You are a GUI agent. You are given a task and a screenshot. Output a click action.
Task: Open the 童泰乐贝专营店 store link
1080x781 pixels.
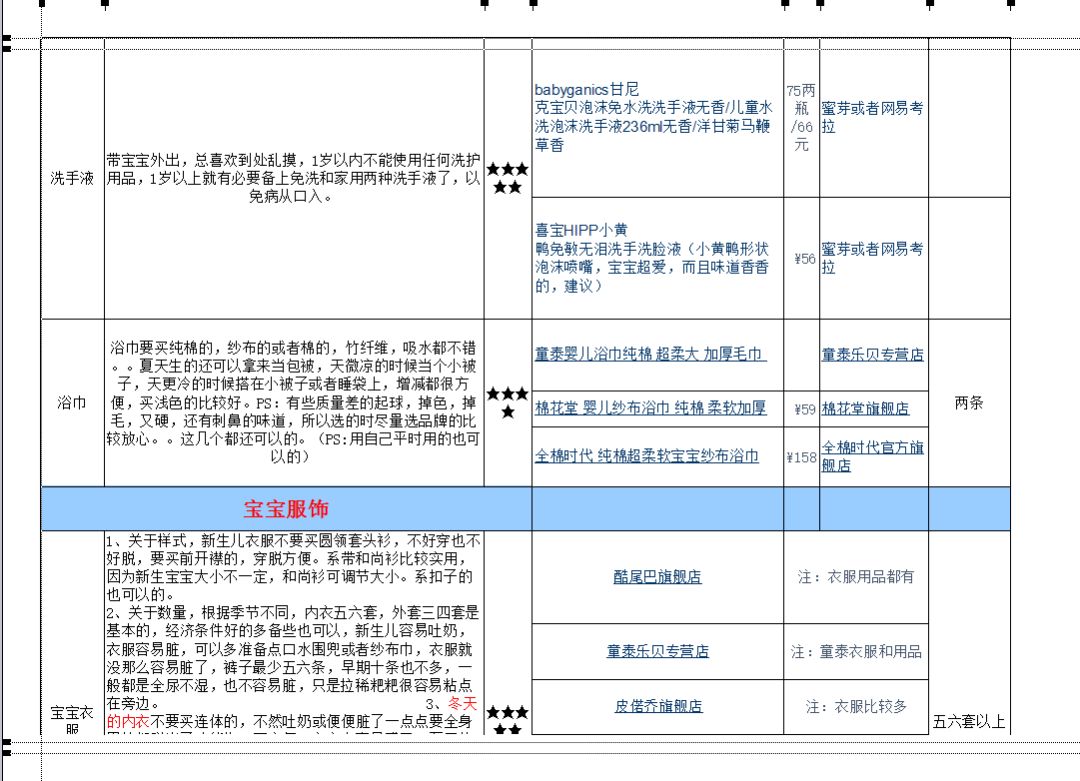(875, 353)
